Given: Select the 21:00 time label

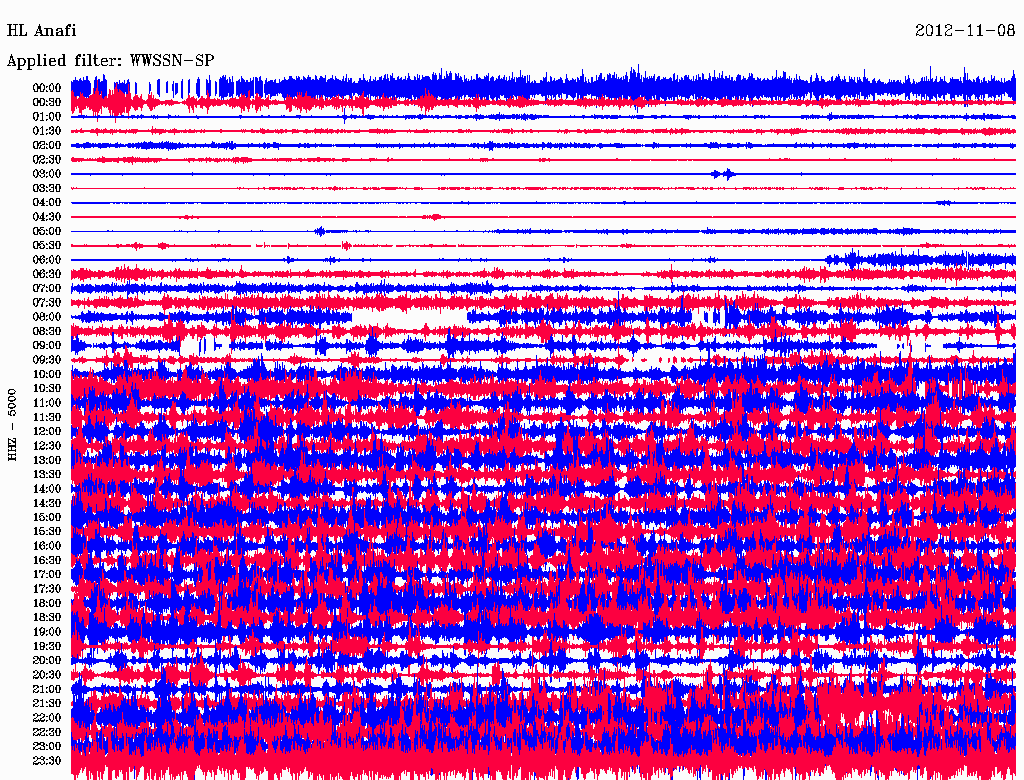Looking at the screenshot, I should coord(46,690).
